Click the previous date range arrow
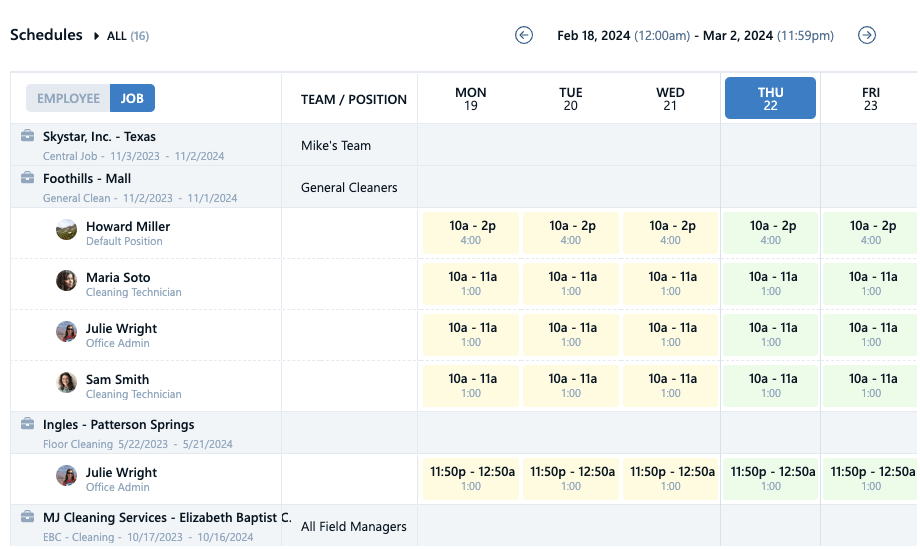 524,35
